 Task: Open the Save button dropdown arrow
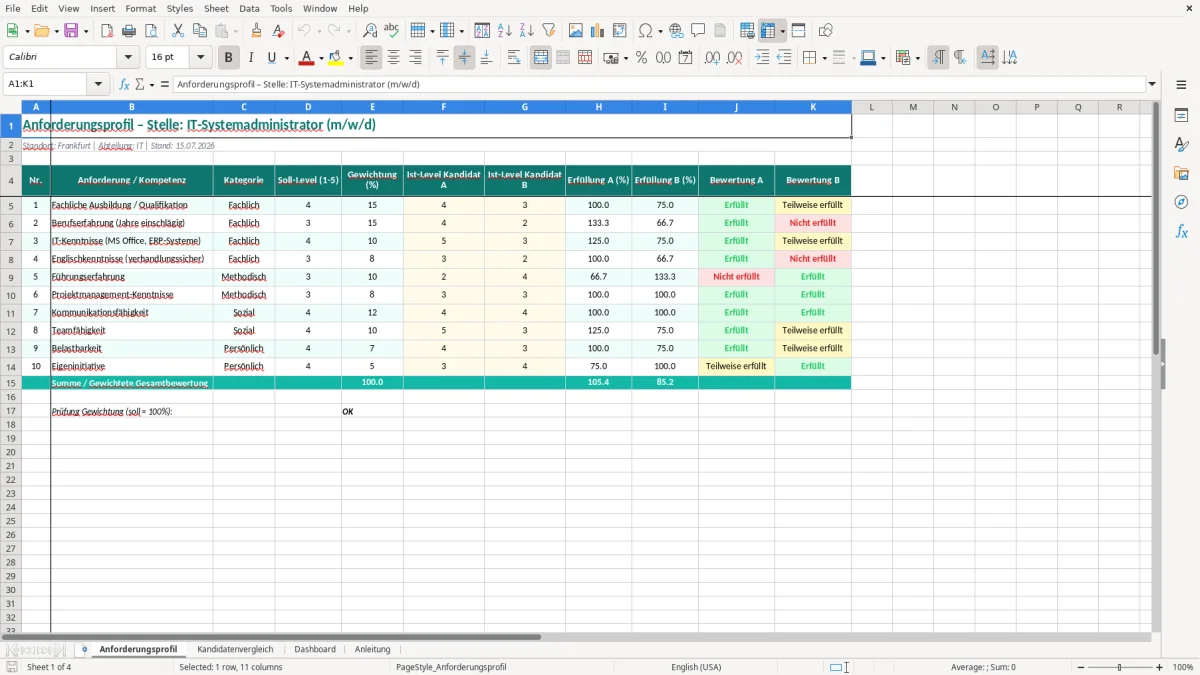(85, 31)
